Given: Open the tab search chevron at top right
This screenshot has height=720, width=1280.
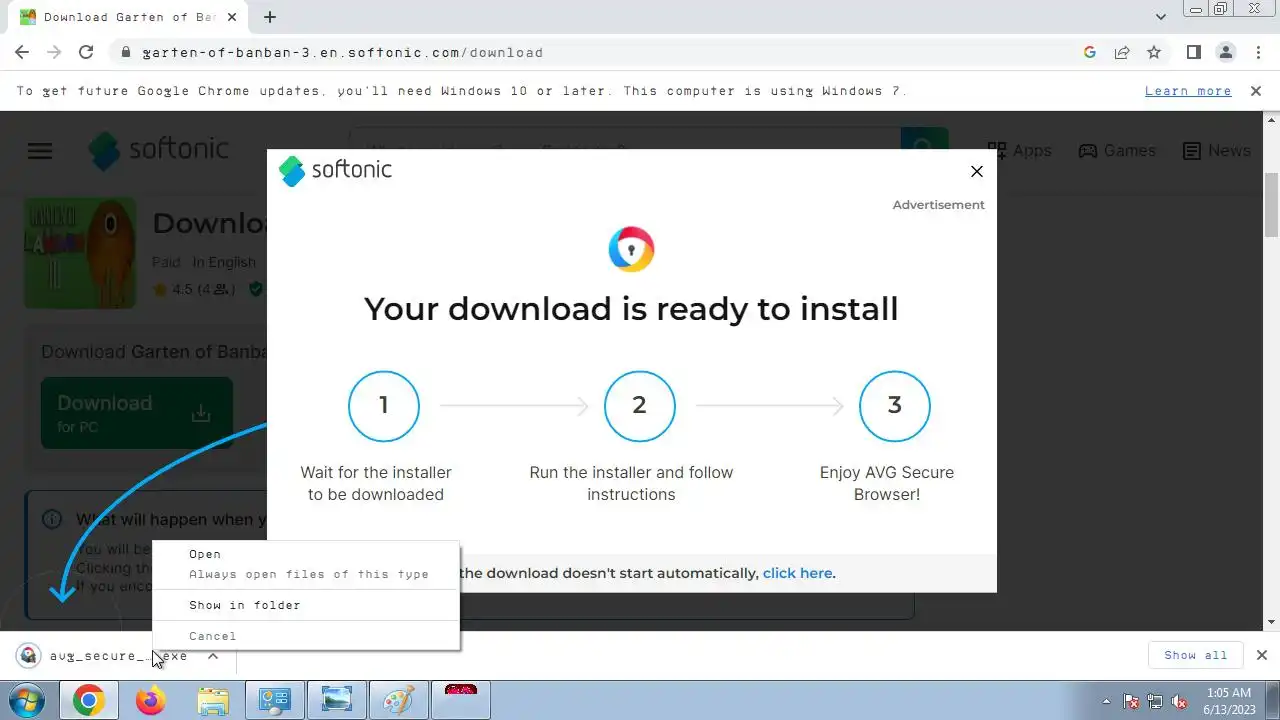Looking at the screenshot, I should click(1161, 17).
